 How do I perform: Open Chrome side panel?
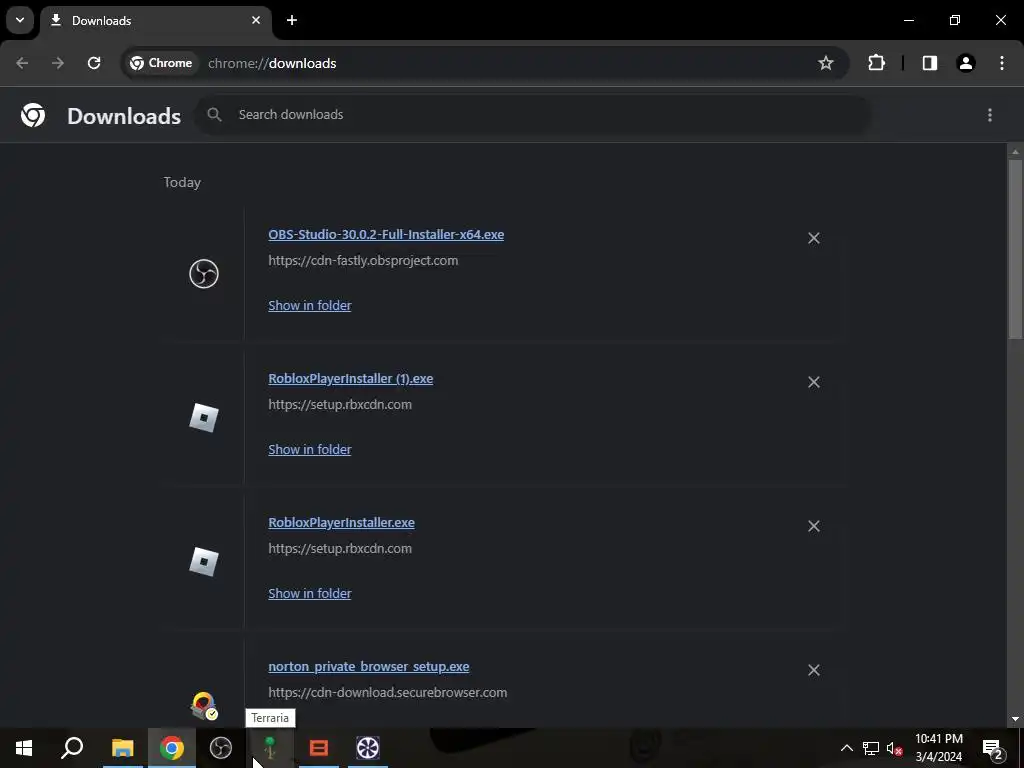point(929,63)
